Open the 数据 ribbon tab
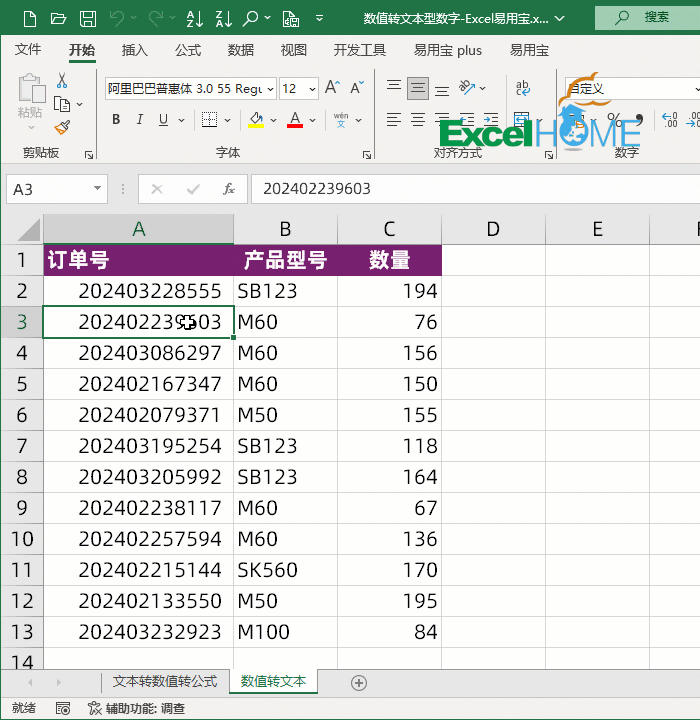Screen dimensions: 700x720 pyautogui.click(x=240, y=50)
